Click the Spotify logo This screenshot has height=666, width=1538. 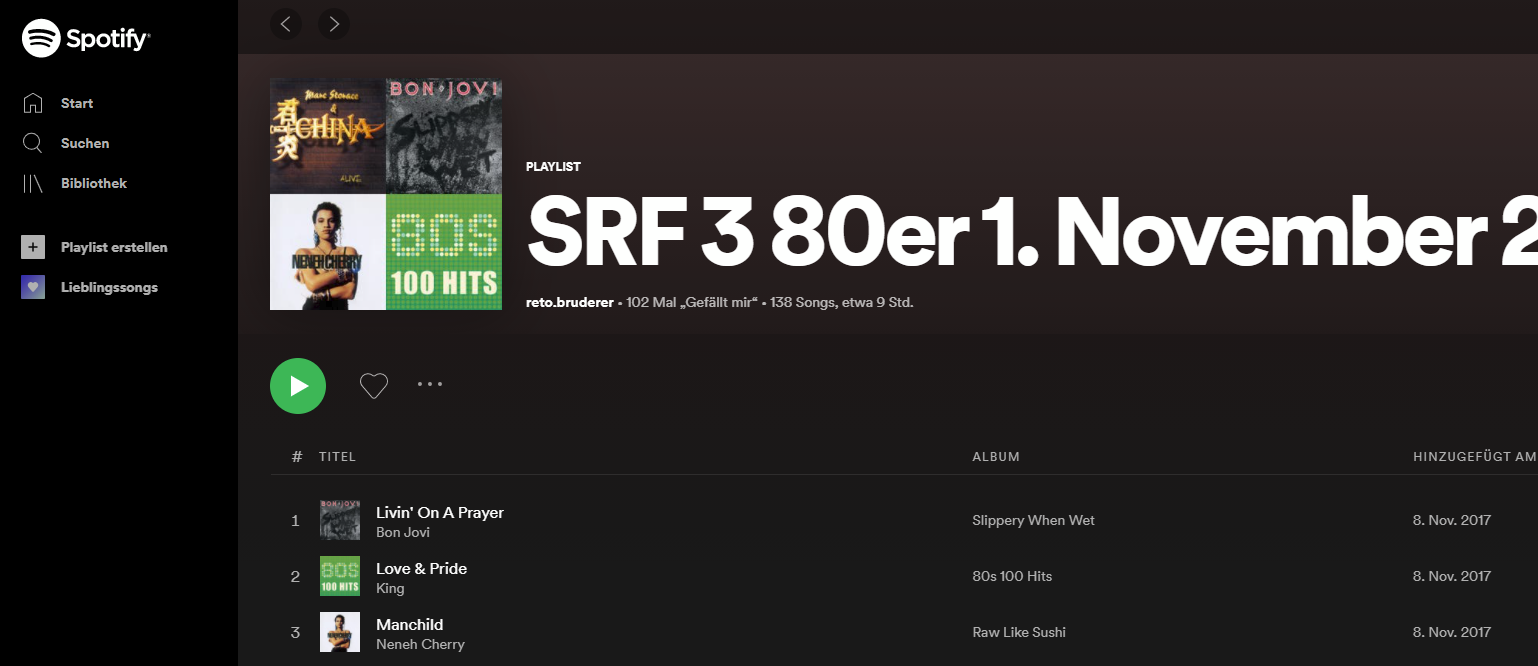pyautogui.click(x=86, y=39)
